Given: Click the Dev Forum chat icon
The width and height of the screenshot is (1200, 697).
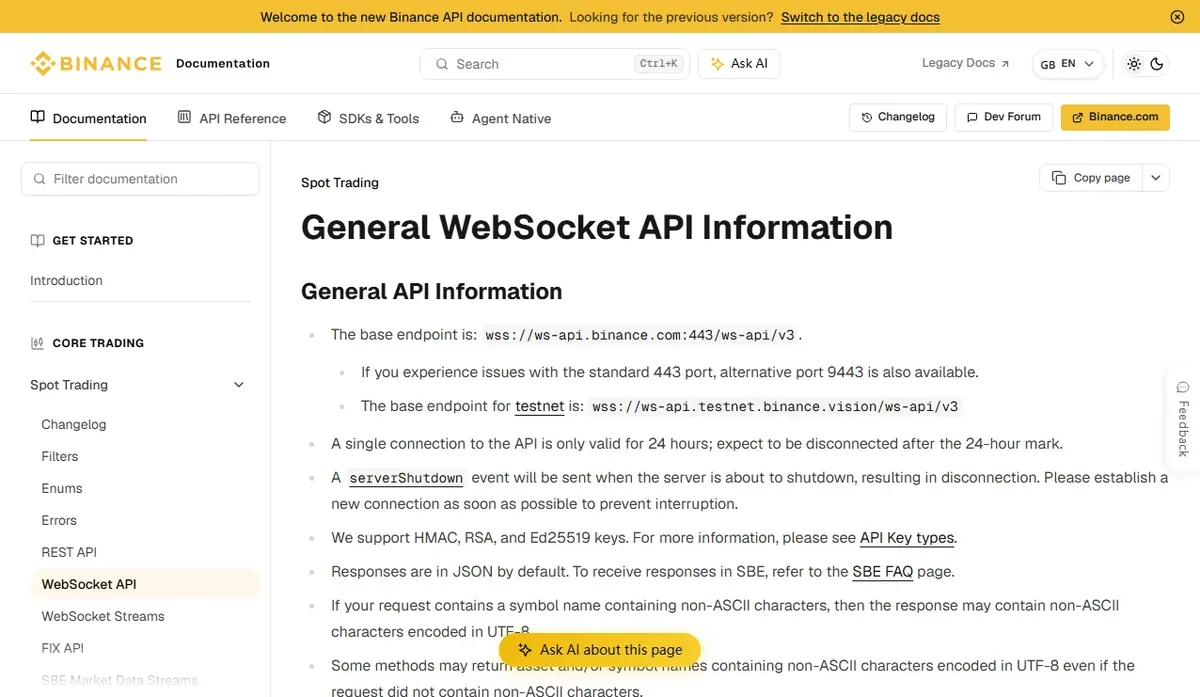Looking at the screenshot, I should click(972, 117).
